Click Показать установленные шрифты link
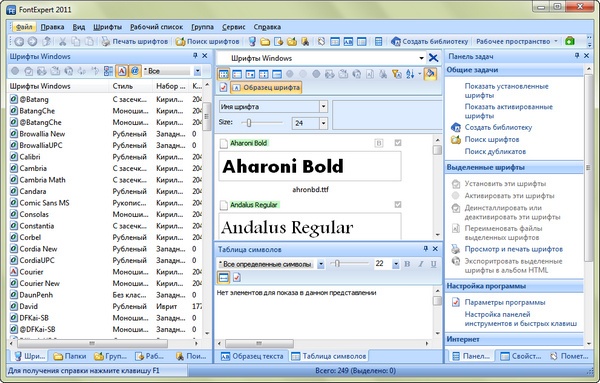This screenshot has width=600, height=383. (x=506, y=91)
